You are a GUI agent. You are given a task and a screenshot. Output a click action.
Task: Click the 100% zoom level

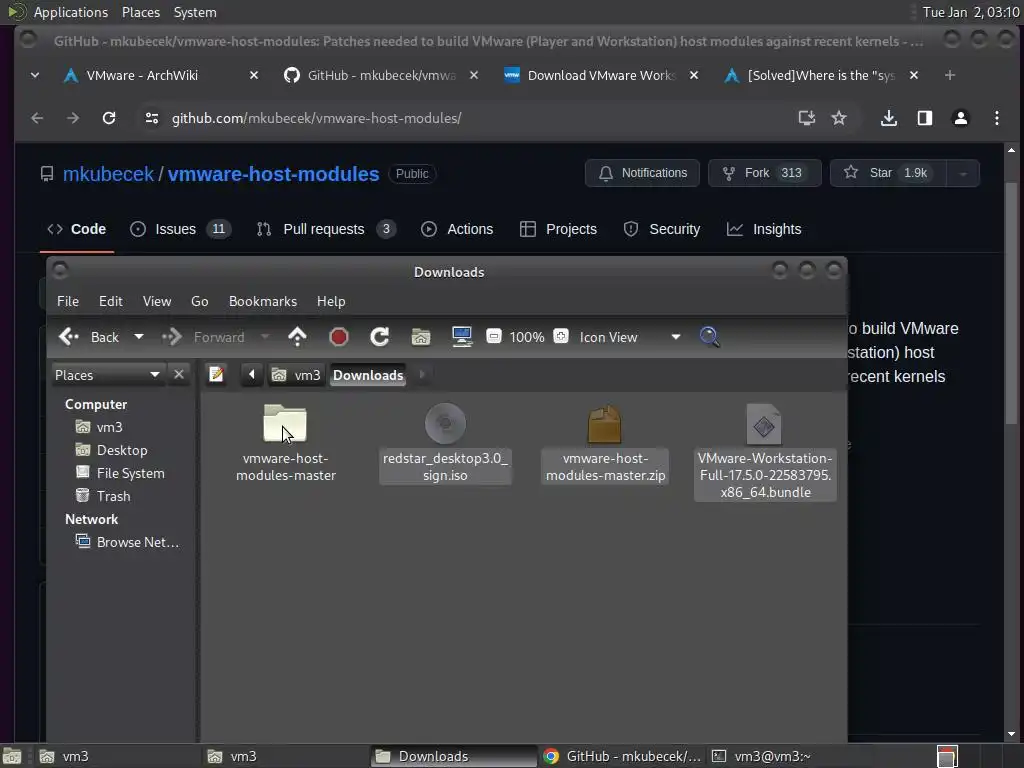(526, 337)
